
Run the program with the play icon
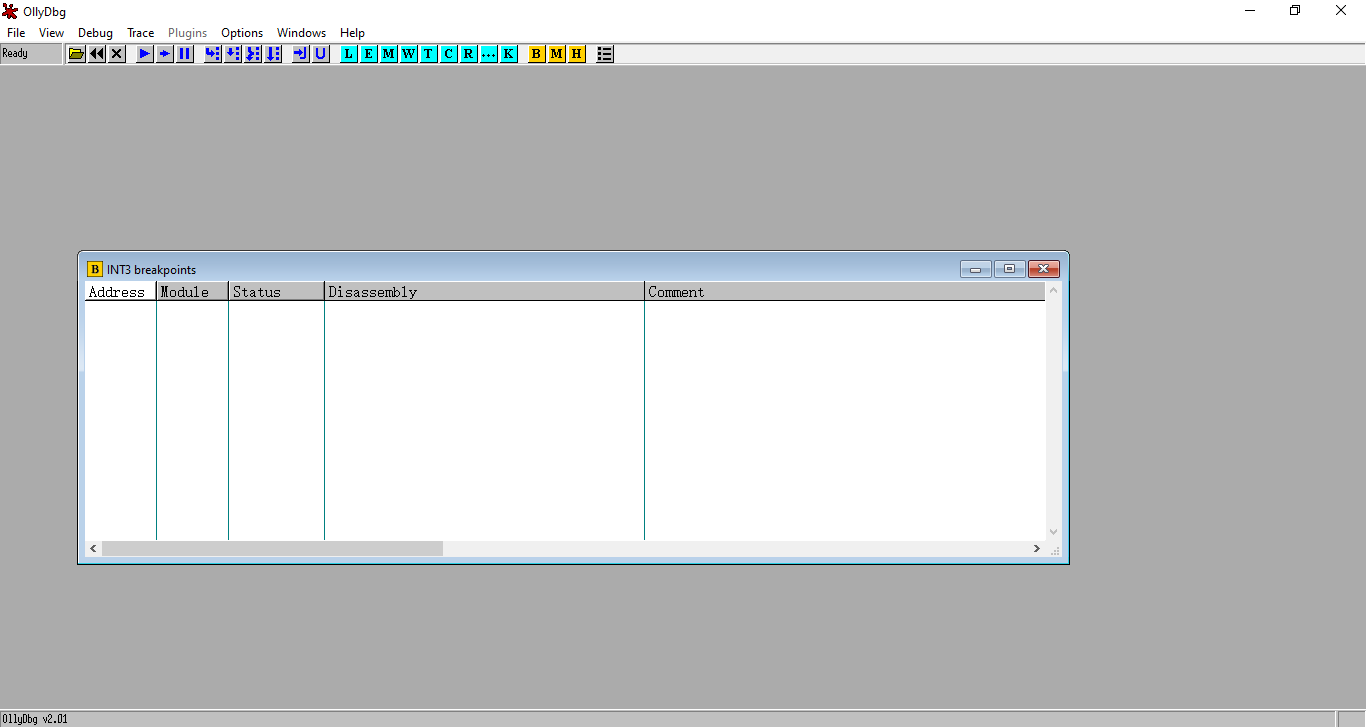coord(145,54)
